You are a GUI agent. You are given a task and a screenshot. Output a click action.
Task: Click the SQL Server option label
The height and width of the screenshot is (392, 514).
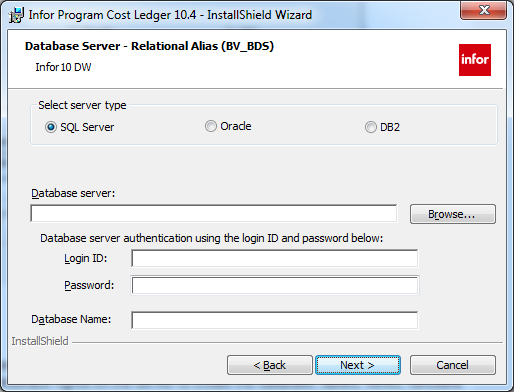87,127
